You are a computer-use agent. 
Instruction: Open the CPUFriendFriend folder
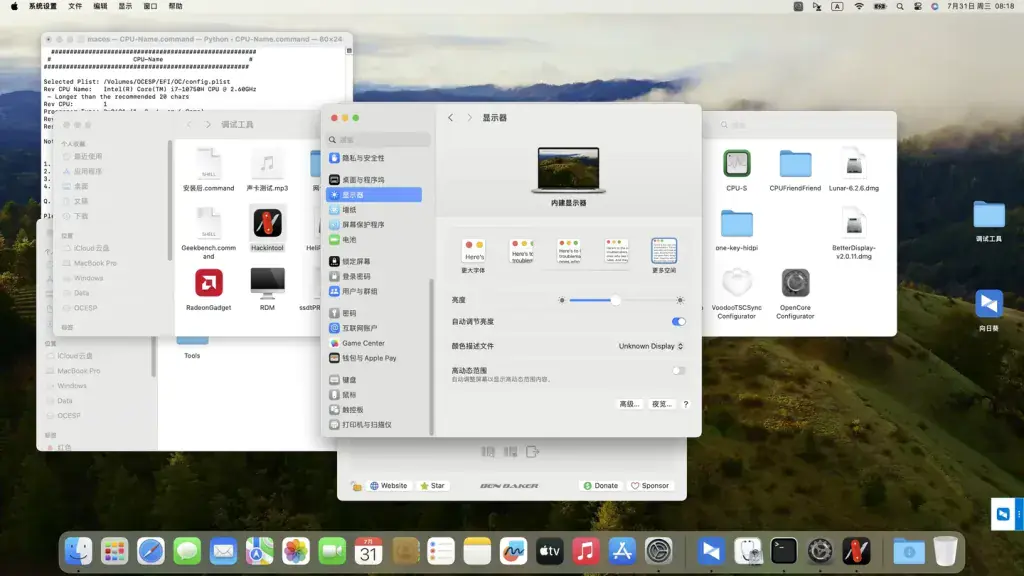(x=795, y=164)
